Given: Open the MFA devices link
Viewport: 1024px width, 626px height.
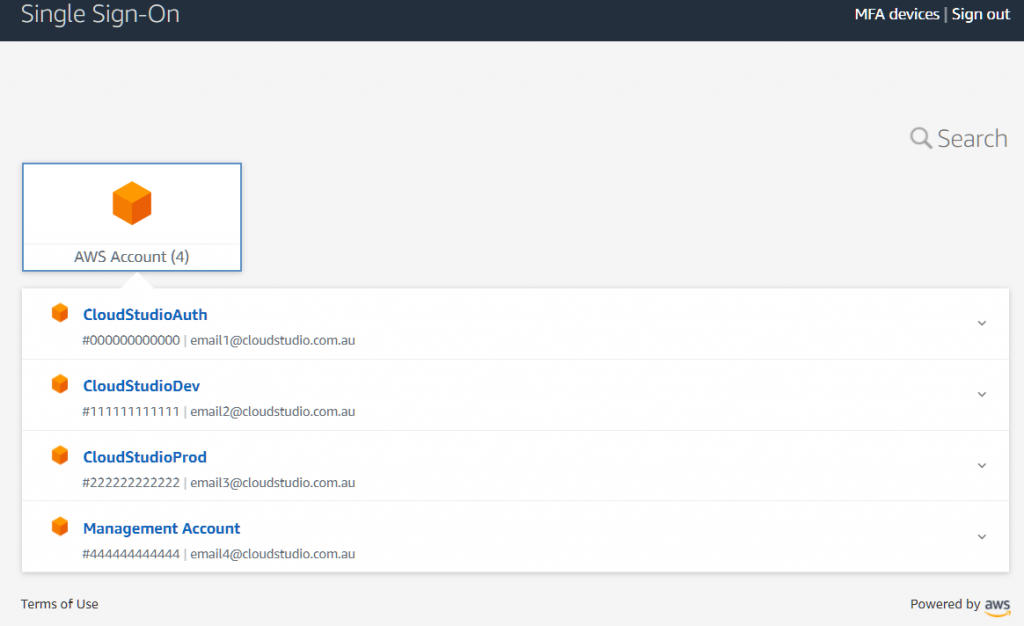Looking at the screenshot, I should tap(897, 14).
